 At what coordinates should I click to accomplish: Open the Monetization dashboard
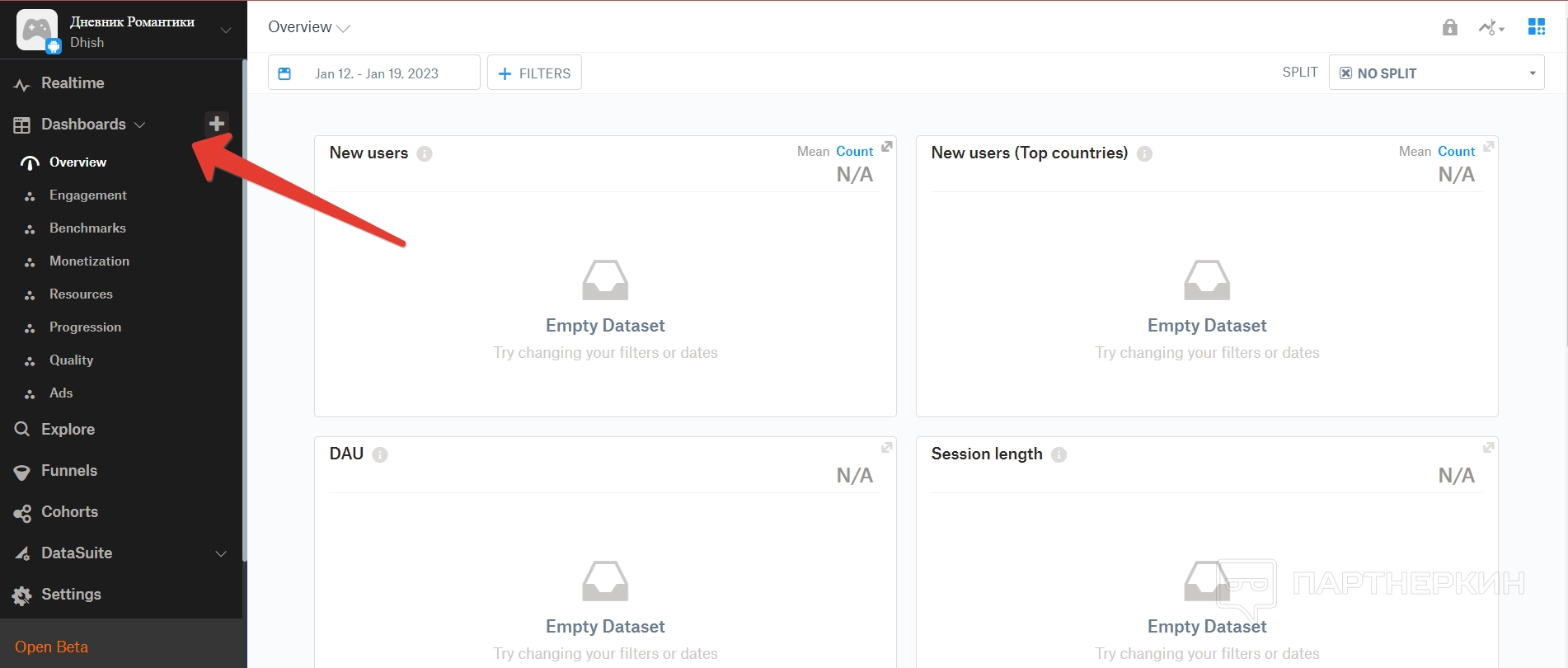[89, 261]
